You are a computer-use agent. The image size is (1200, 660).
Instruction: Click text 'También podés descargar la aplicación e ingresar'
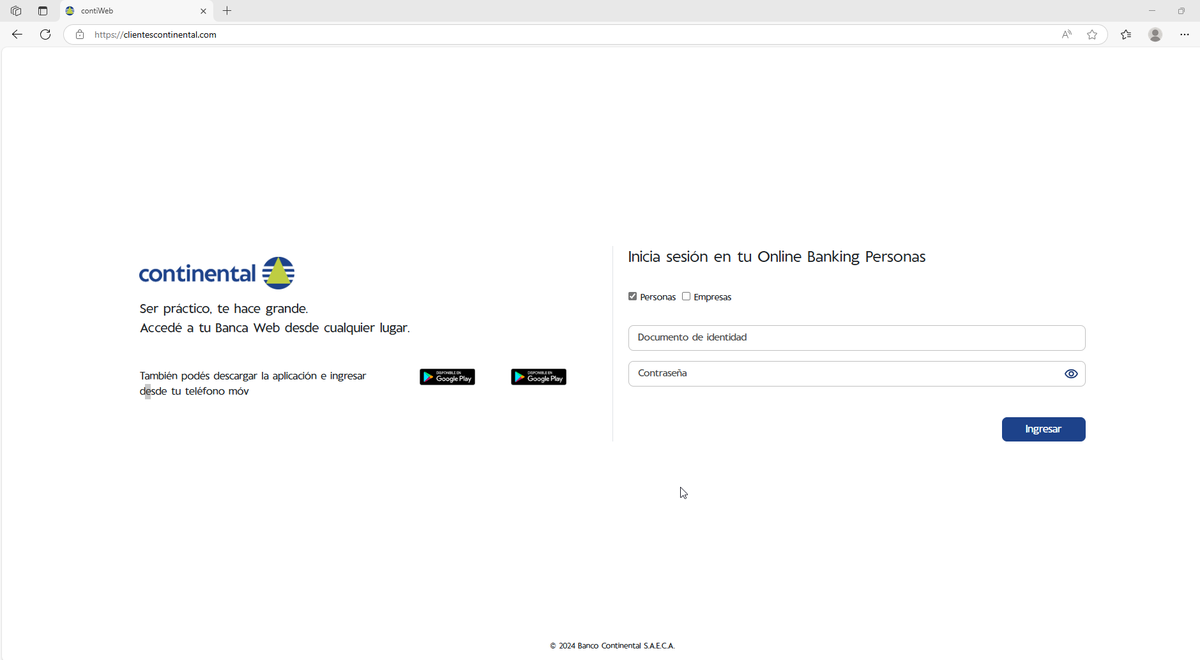(253, 376)
